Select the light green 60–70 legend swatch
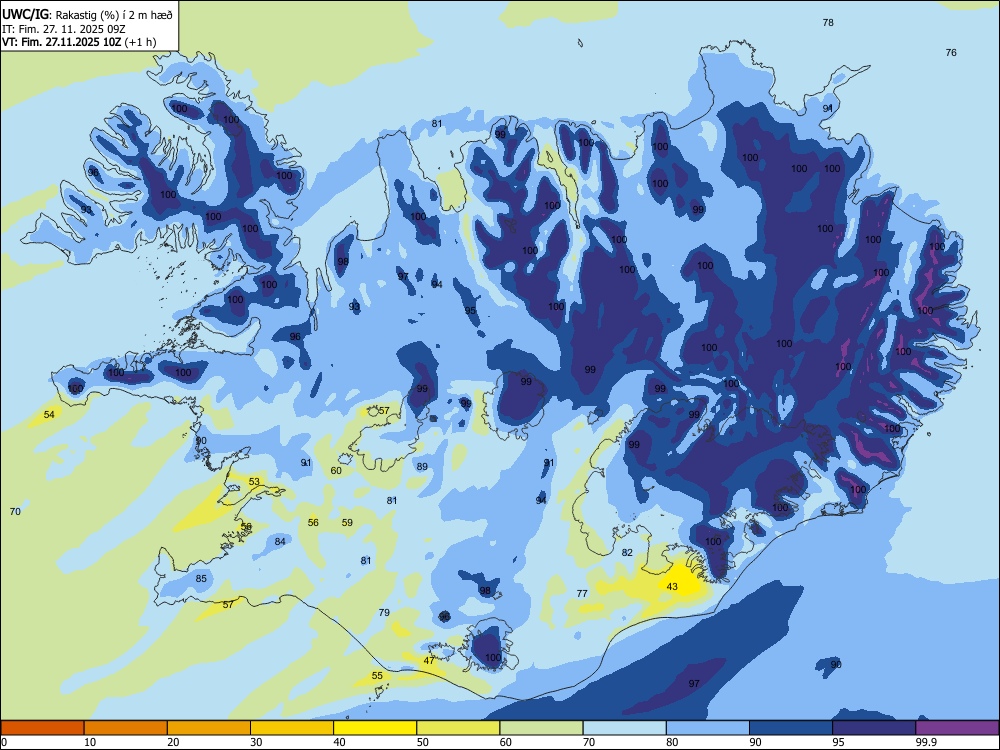This screenshot has width=1000, height=750. (x=541, y=728)
